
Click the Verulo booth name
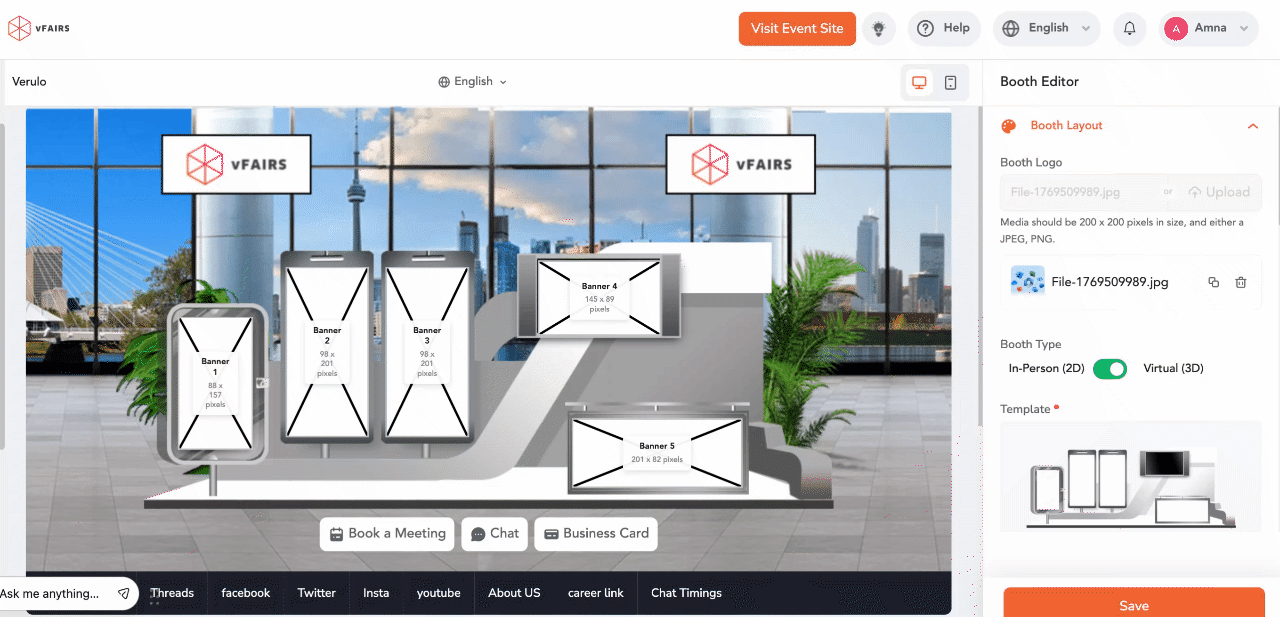click(x=29, y=82)
